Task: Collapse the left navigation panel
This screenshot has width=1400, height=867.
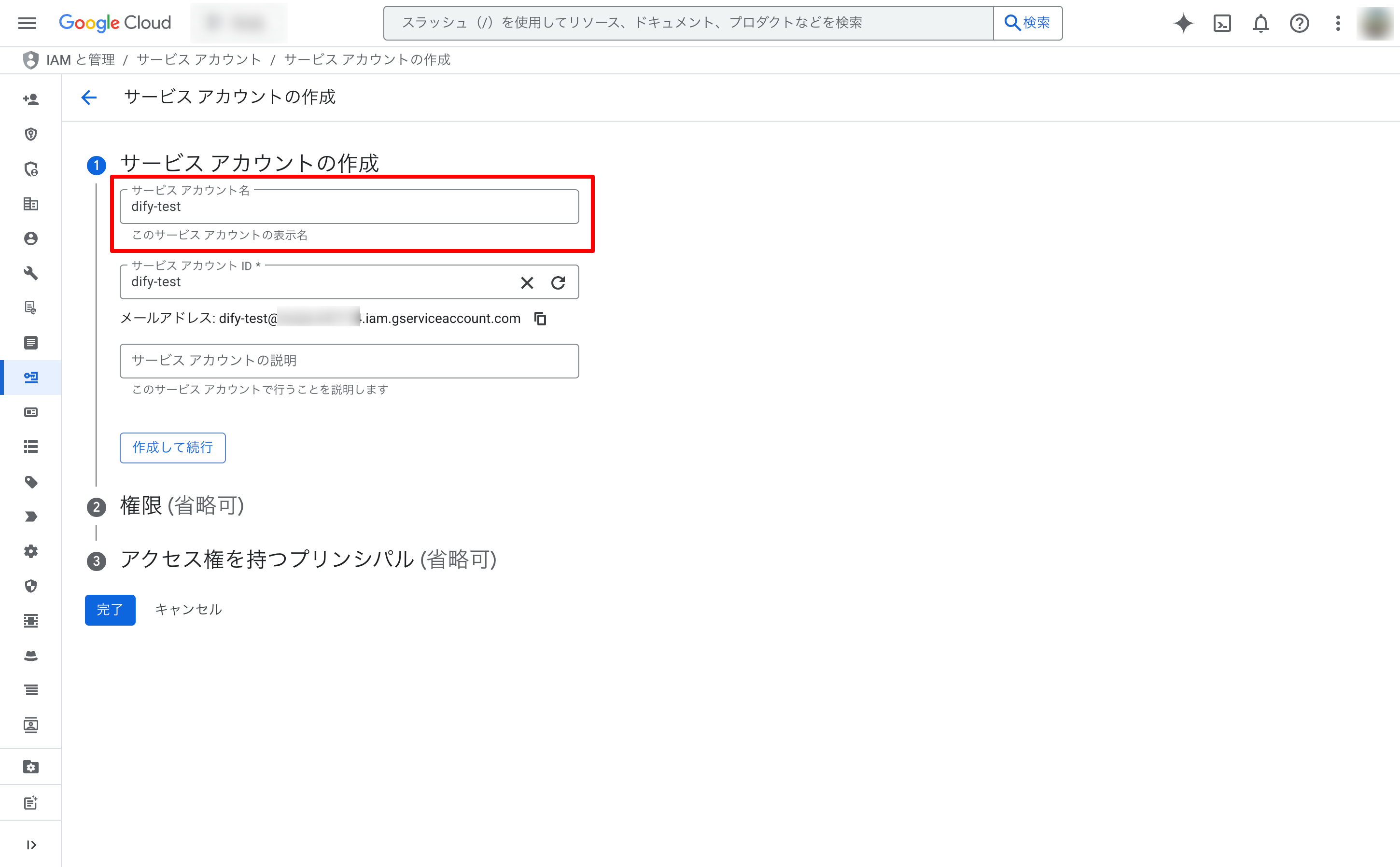Action: click(x=30, y=844)
